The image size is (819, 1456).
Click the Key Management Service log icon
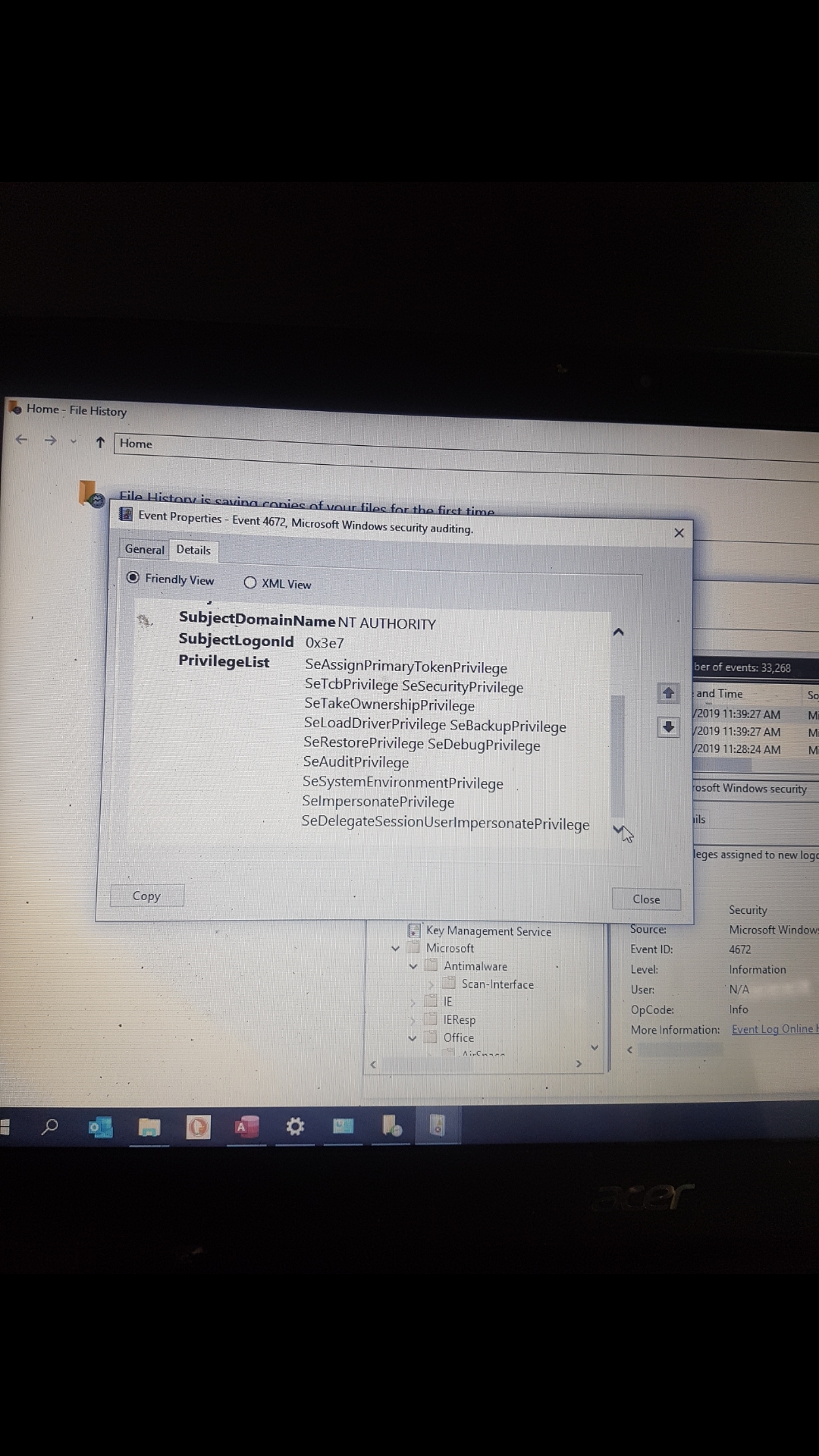tap(414, 930)
